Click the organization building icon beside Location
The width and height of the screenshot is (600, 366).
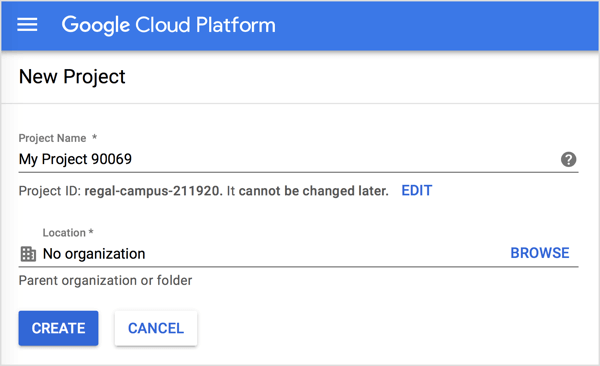[28, 254]
